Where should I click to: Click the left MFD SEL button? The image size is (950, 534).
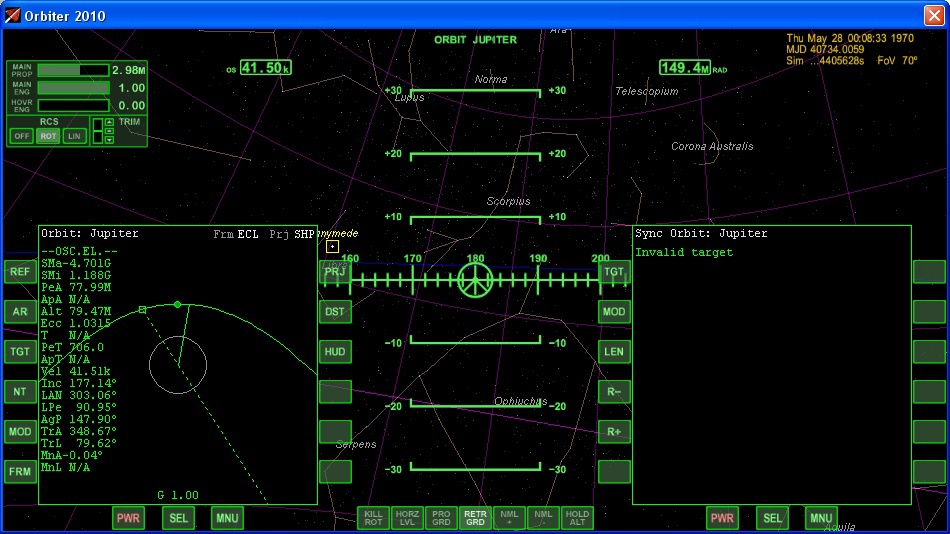178,518
